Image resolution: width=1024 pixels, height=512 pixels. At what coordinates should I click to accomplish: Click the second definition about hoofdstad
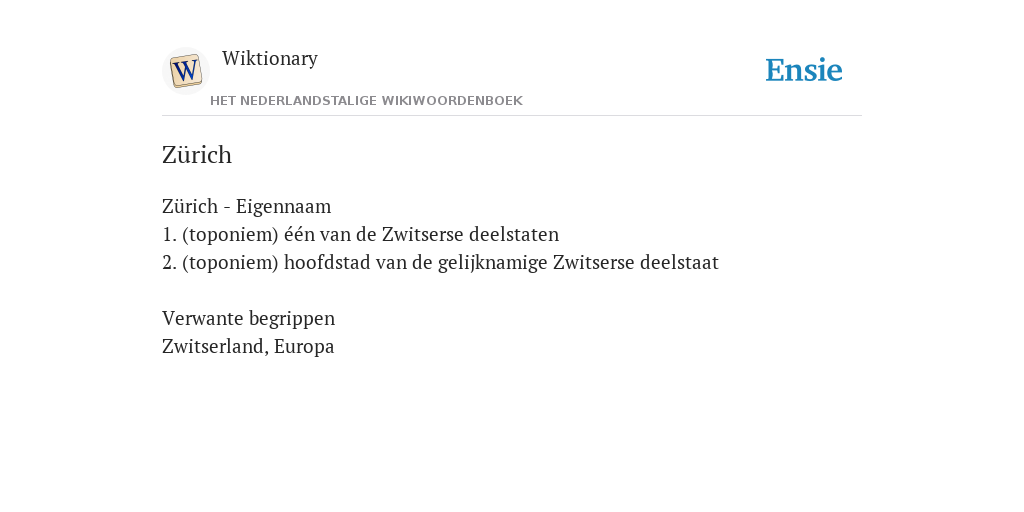440,263
